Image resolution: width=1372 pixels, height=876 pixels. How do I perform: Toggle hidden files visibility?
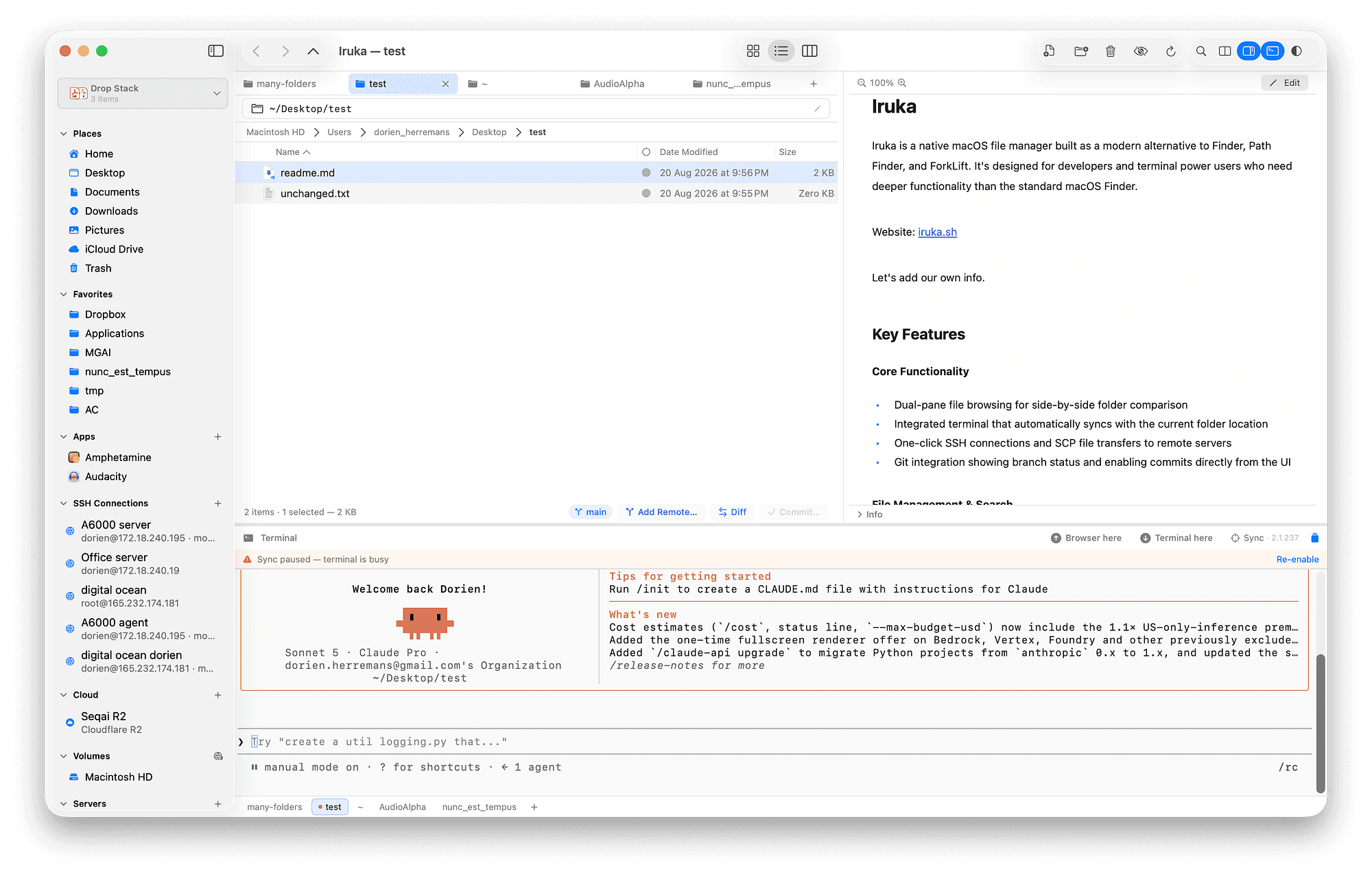pyautogui.click(x=1141, y=51)
